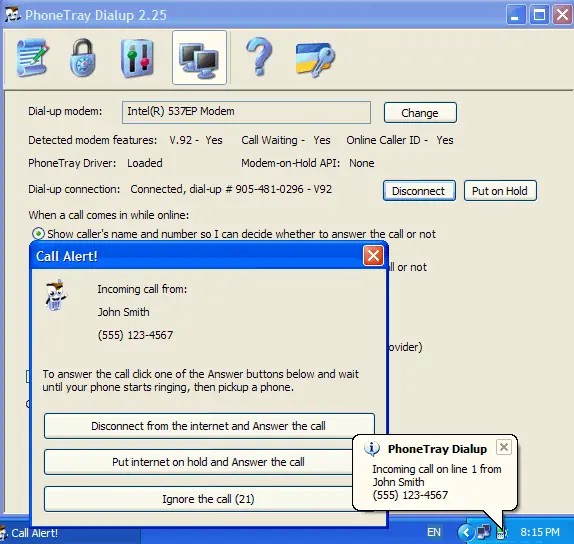Image resolution: width=574 pixels, height=544 pixels.
Task: Click the PhoneTray mascot icon in Call Alert
Action: pyautogui.click(x=55, y=295)
